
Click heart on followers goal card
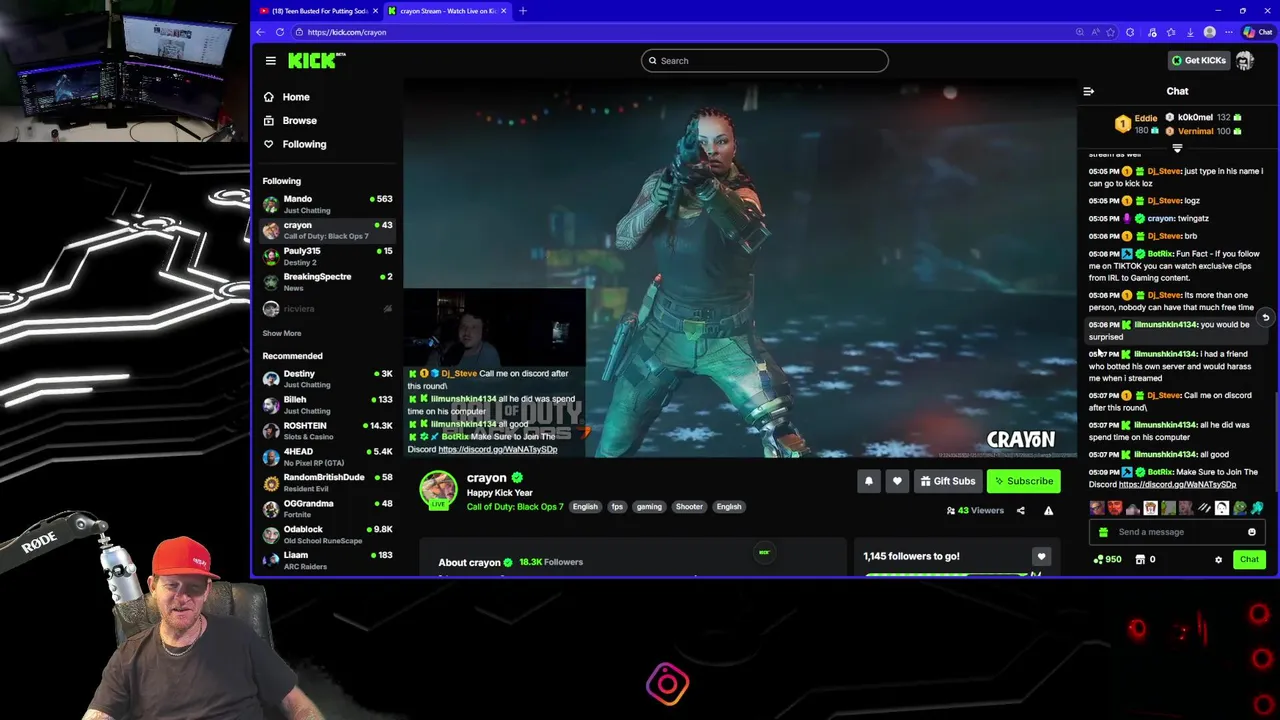(1041, 556)
